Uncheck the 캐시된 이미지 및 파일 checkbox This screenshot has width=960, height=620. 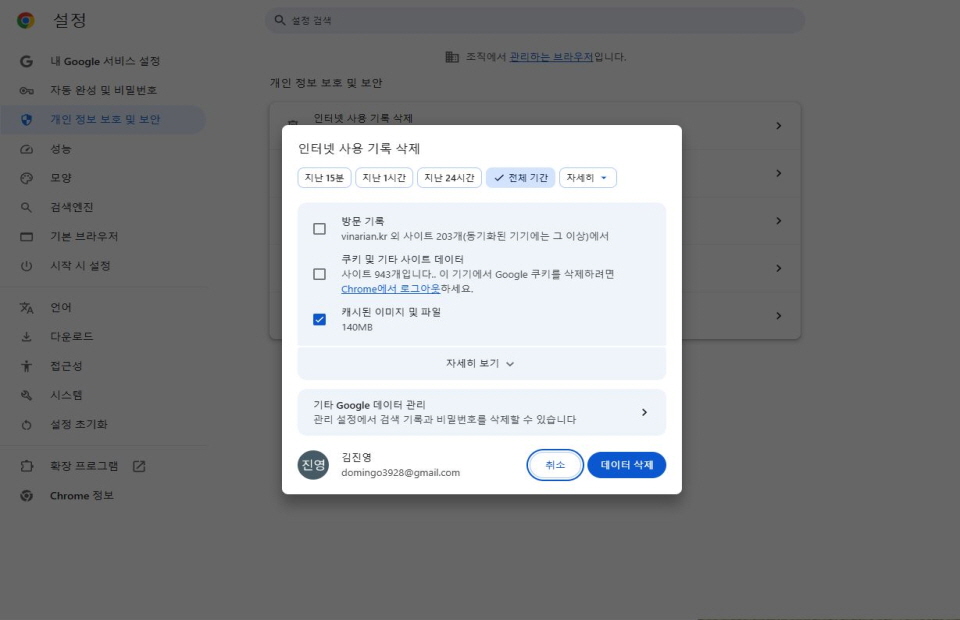(319, 319)
